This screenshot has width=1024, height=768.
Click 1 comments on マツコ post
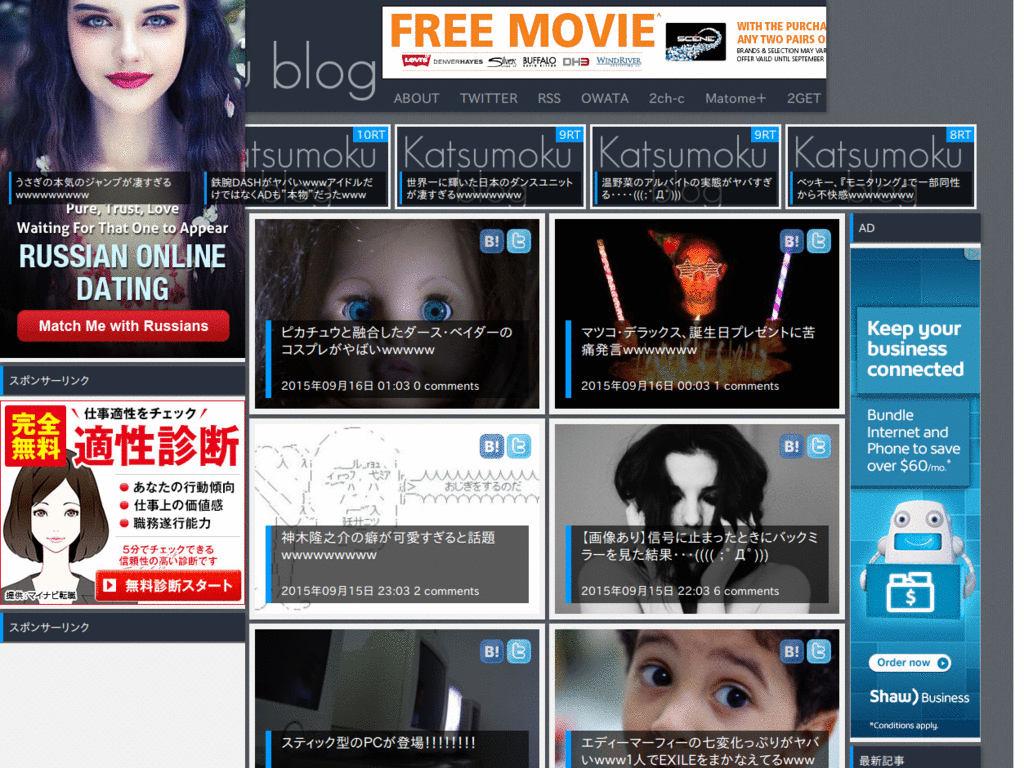(746, 386)
